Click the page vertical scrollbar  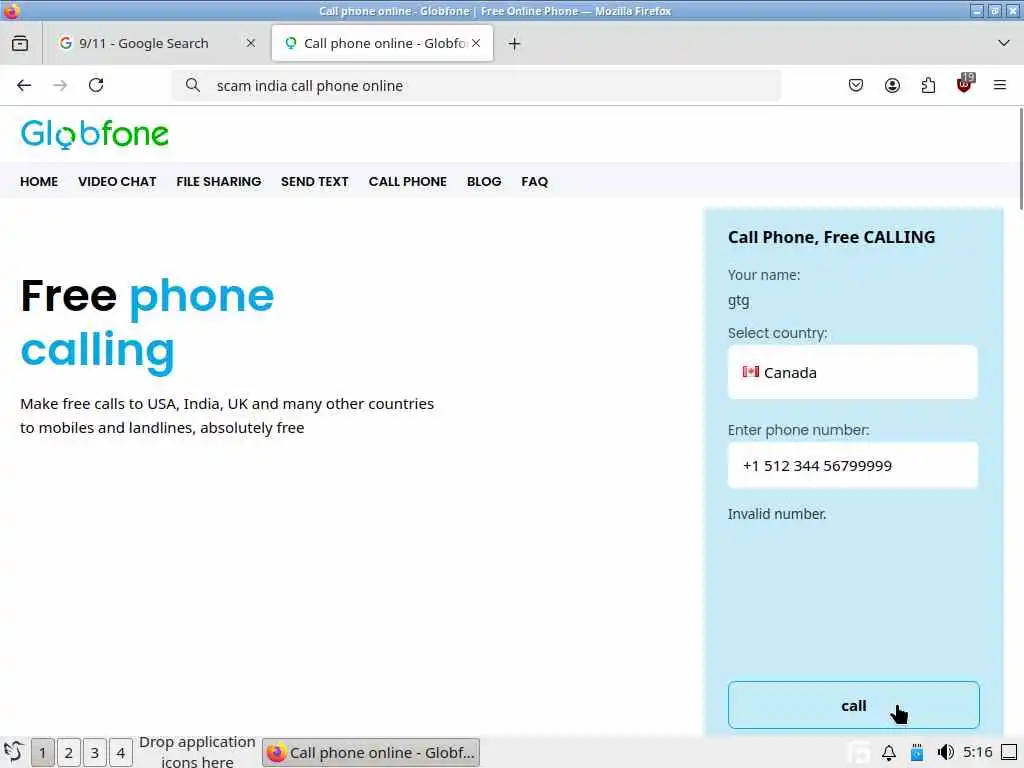point(1020,160)
